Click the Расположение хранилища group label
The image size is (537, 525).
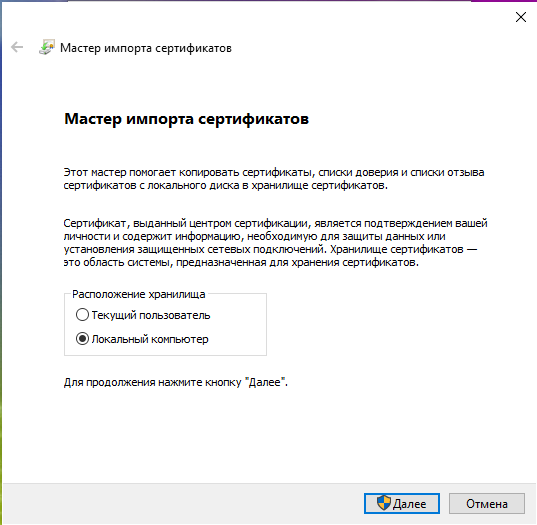(x=139, y=294)
